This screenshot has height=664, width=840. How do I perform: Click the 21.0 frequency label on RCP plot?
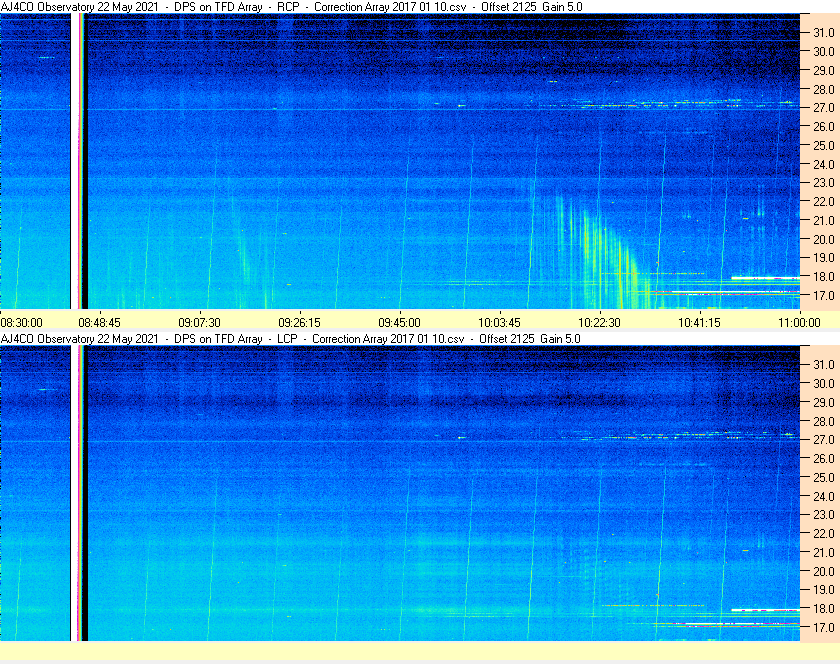coord(824,220)
